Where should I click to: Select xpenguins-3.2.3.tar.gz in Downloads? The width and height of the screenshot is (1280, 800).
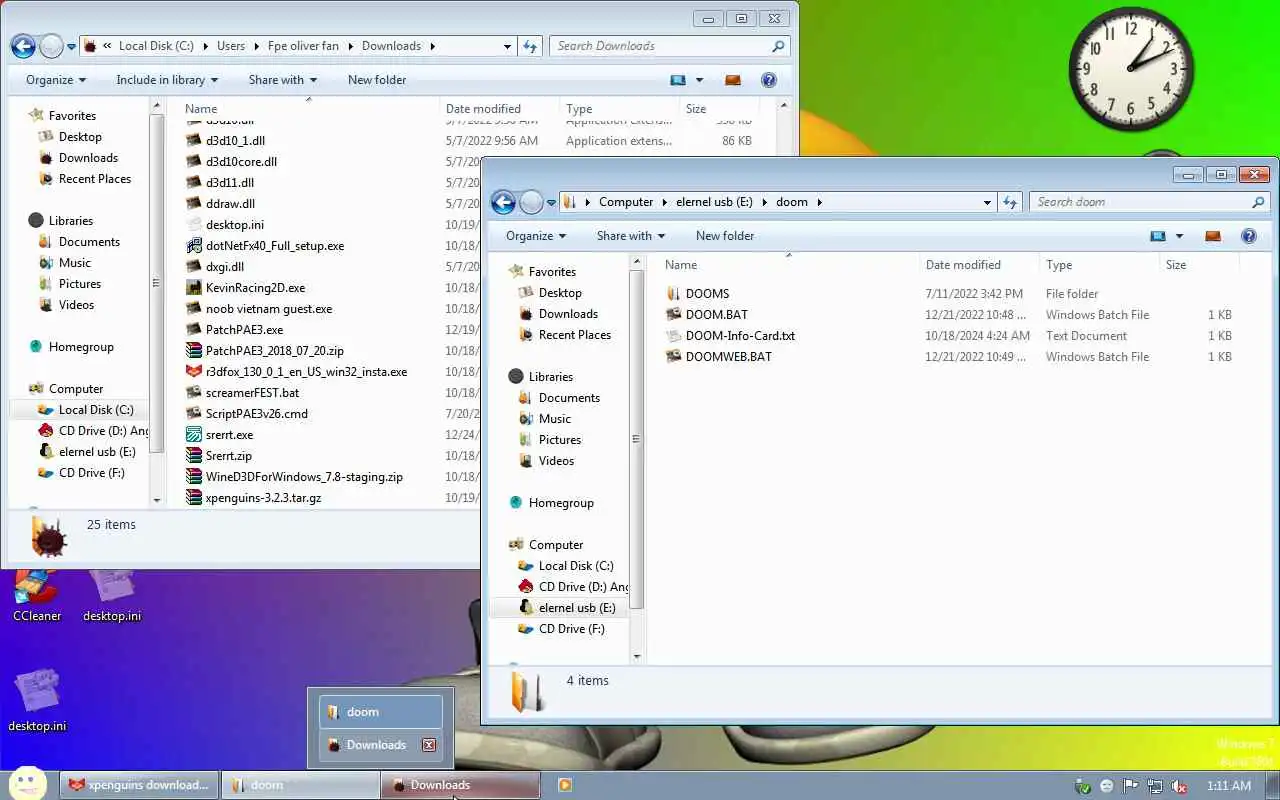[263, 498]
